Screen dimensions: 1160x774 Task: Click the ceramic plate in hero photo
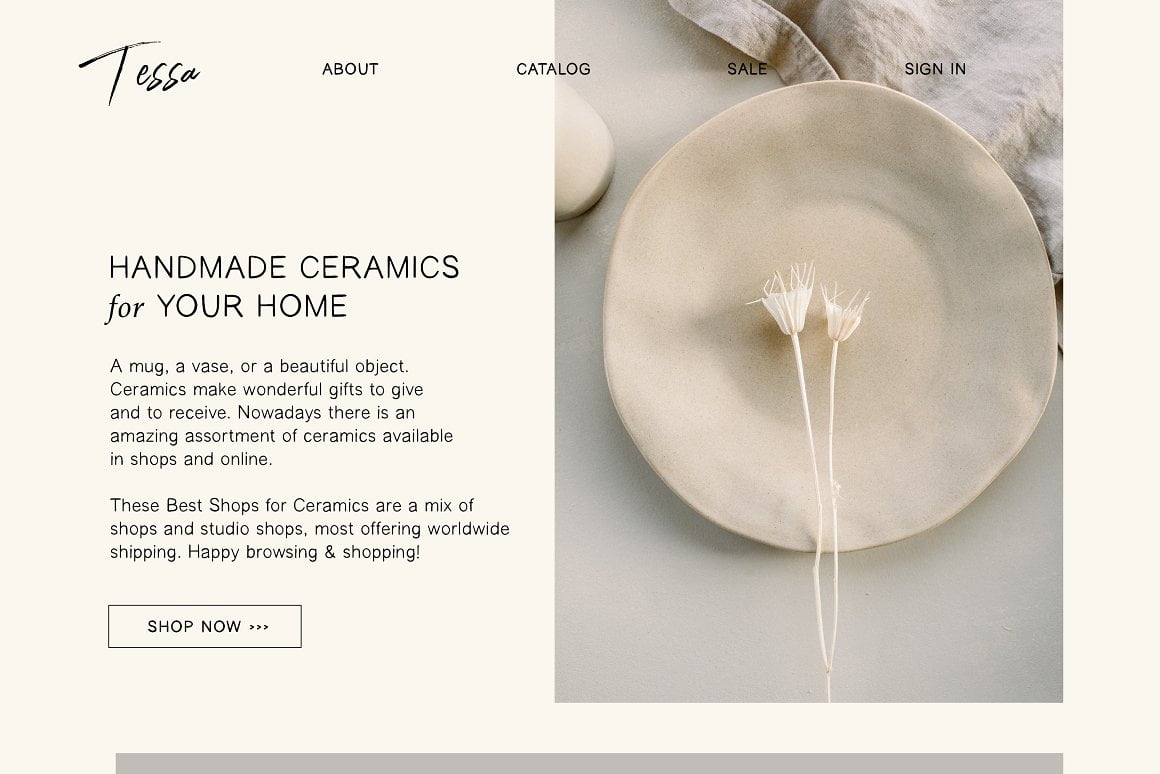coord(829,318)
